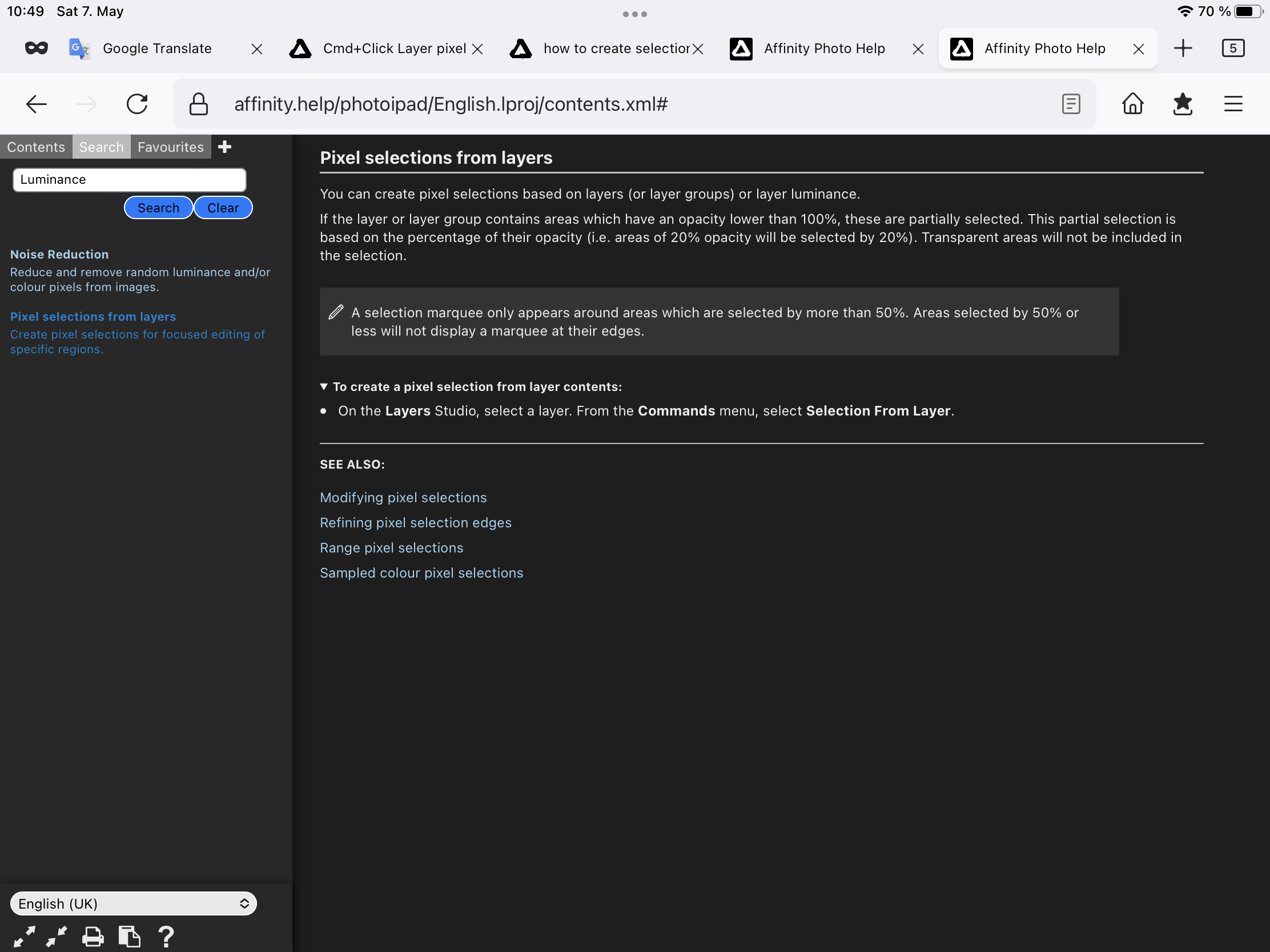Screen dimensions: 1270x952
Task: Select the Search help tab
Action: pos(101,147)
